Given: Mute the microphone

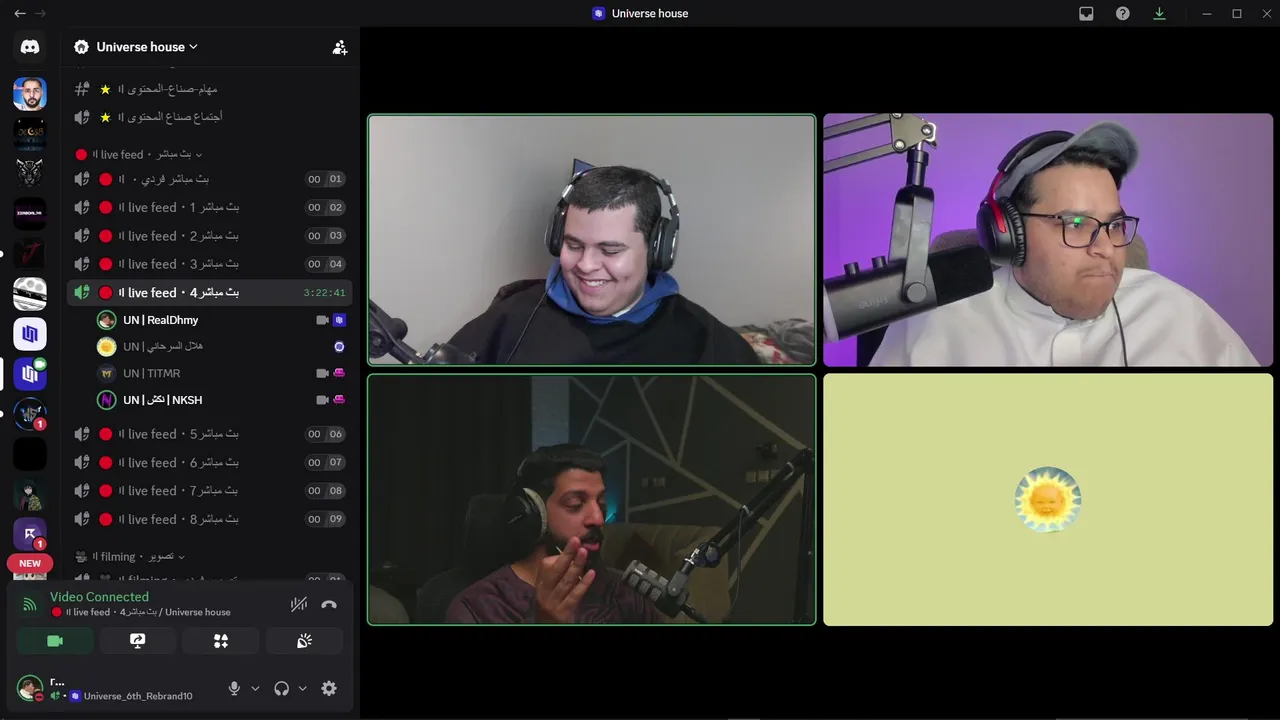Looking at the screenshot, I should click(234, 688).
